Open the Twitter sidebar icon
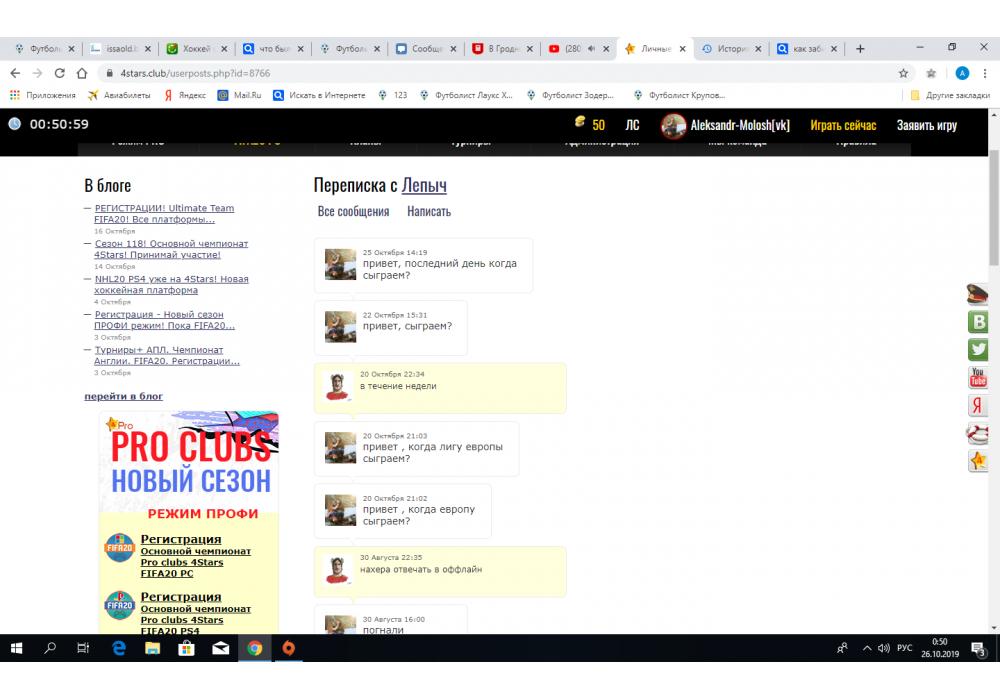 point(978,350)
